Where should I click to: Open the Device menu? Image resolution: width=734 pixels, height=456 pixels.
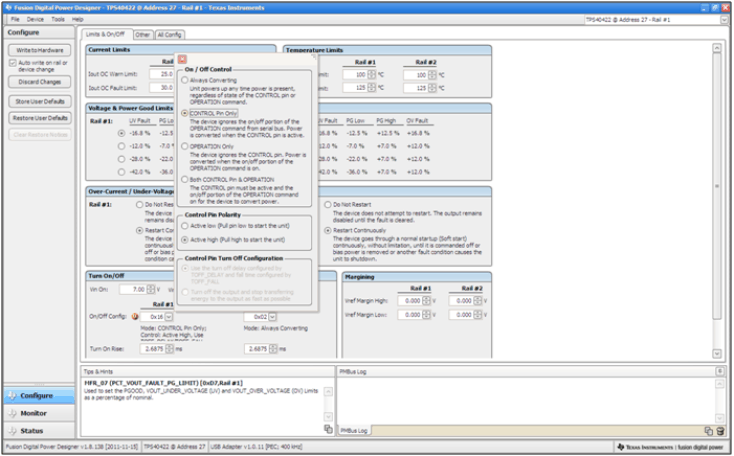(x=35, y=19)
